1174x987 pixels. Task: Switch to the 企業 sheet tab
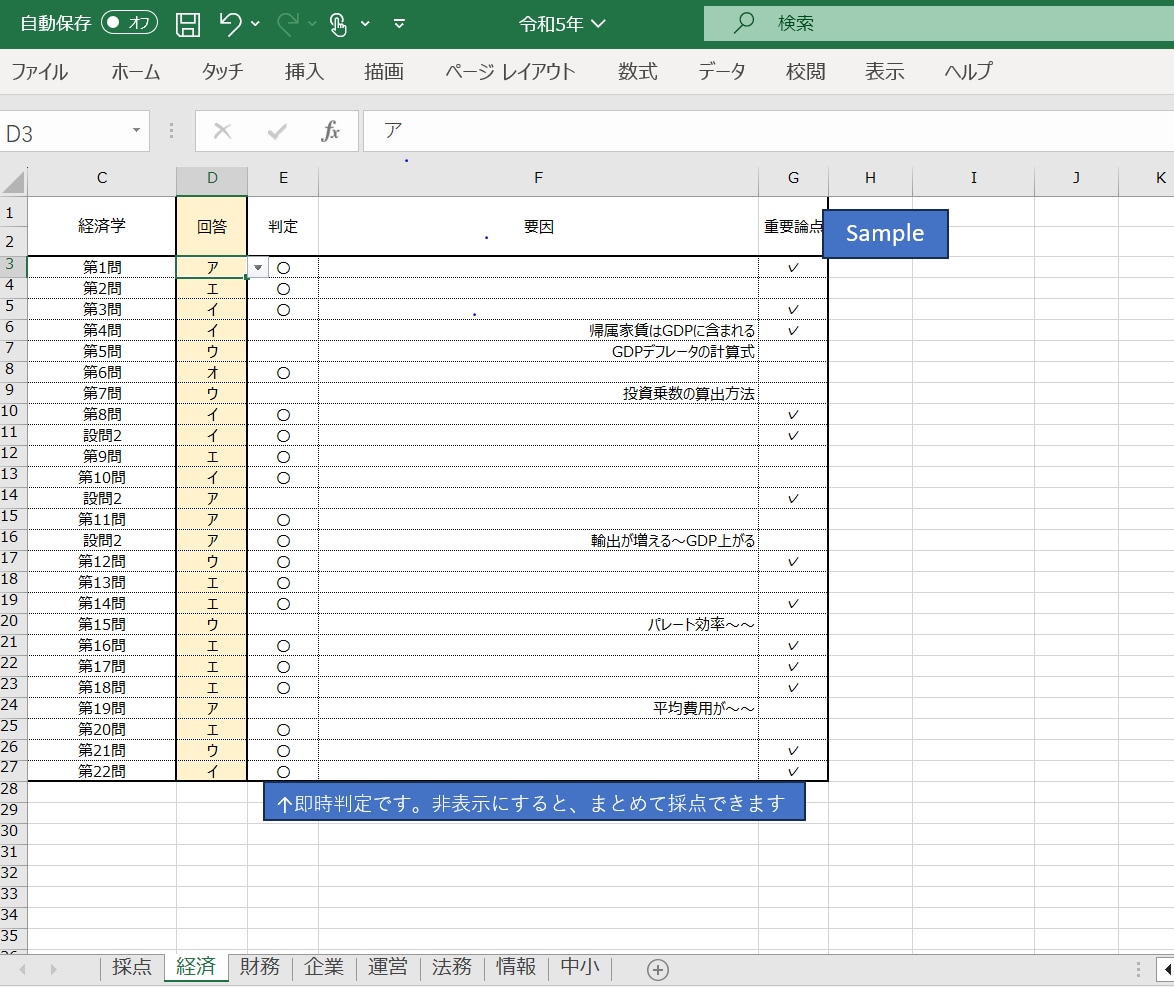pyautogui.click(x=323, y=968)
